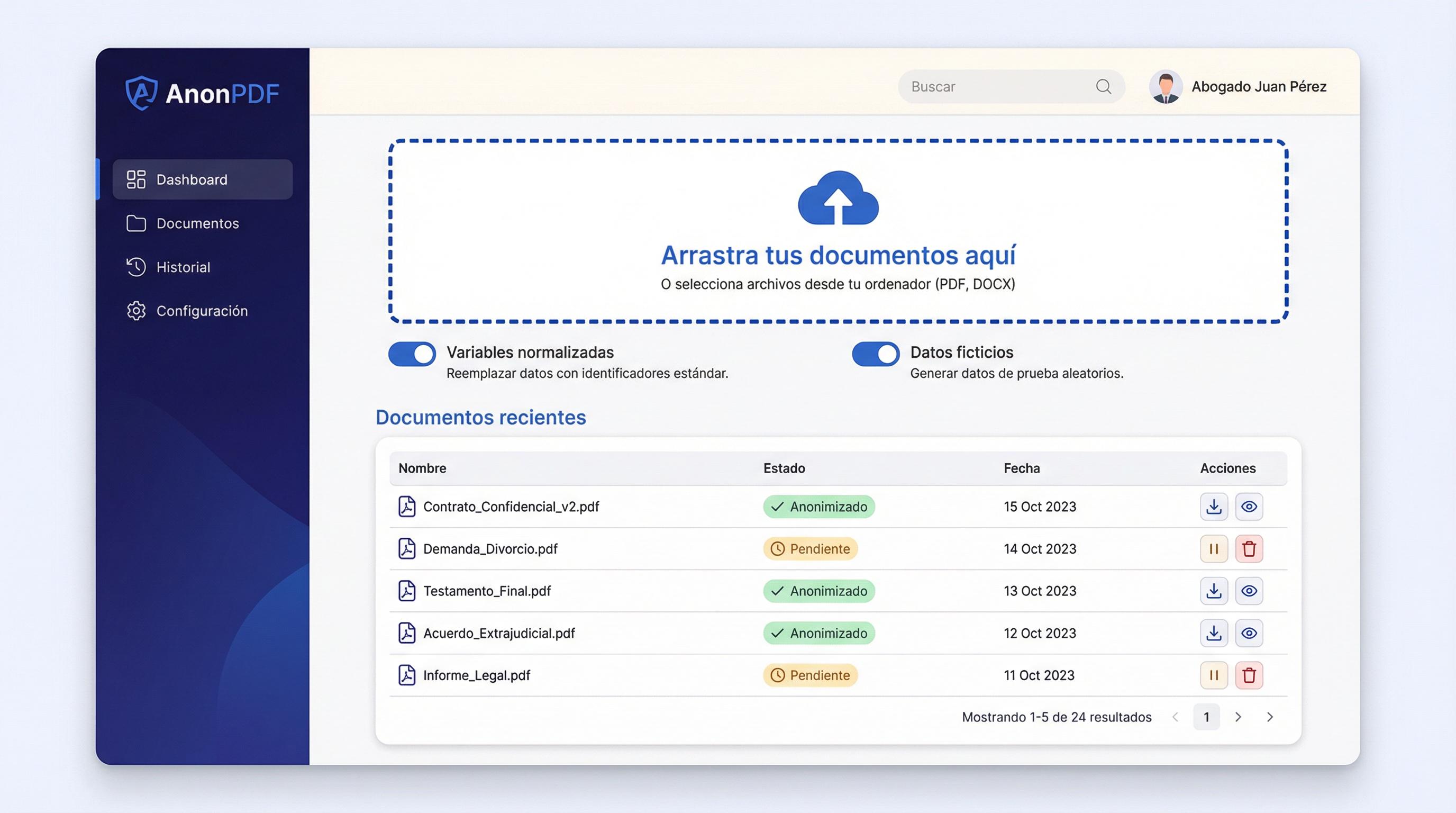
Task: Click the previous page chevron
Action: (1175, 717)
